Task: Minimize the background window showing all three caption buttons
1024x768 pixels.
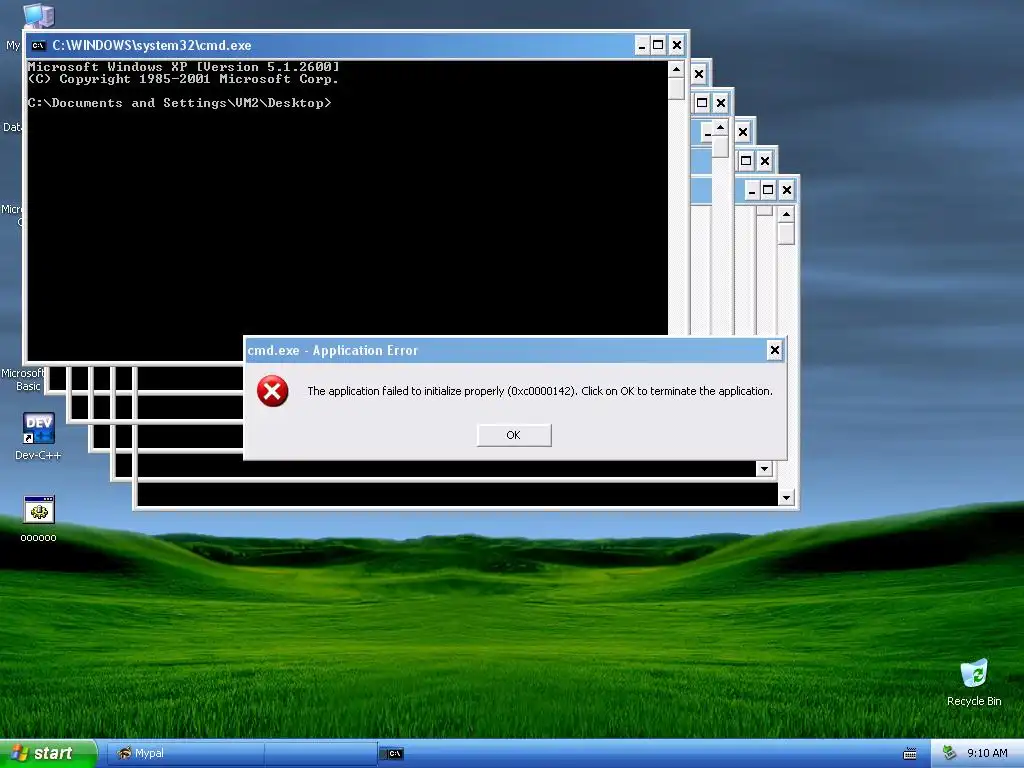Action: (752, 190)
